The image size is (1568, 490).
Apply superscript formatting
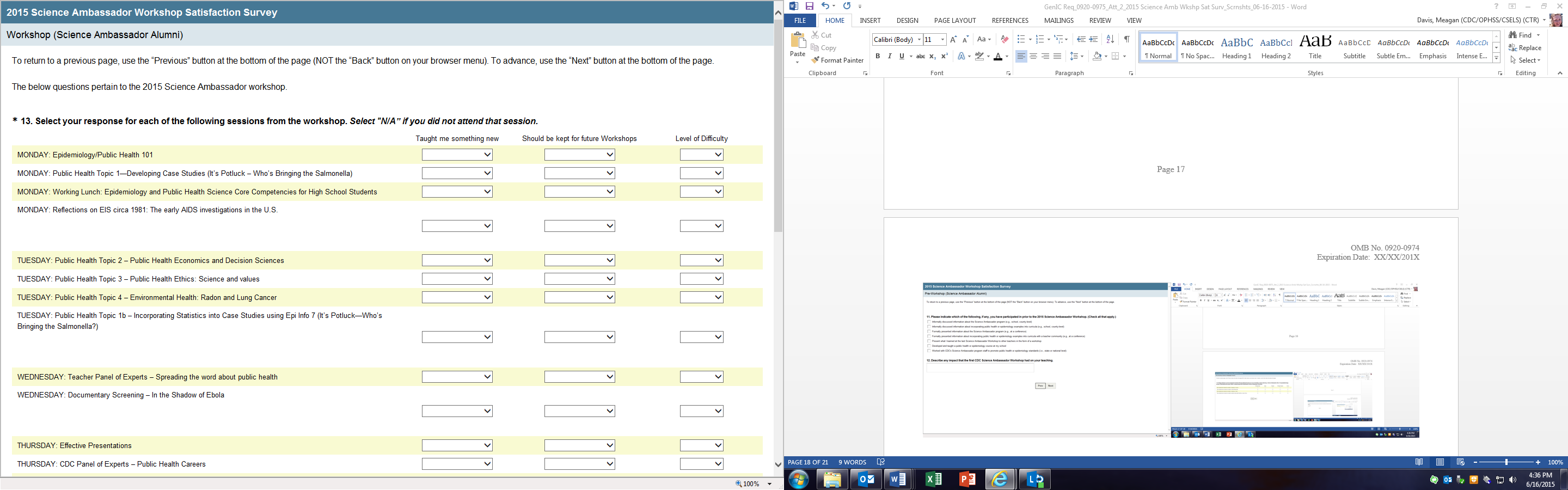tap(944, 57)
